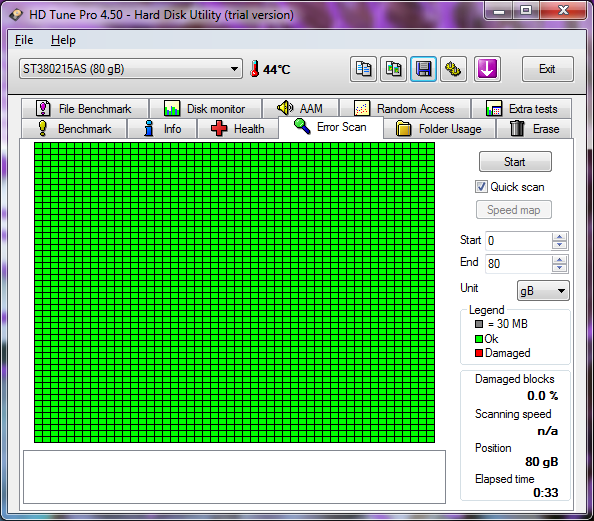Open the File menu
This screenshot has width=594, height=521.
(24, 40)
